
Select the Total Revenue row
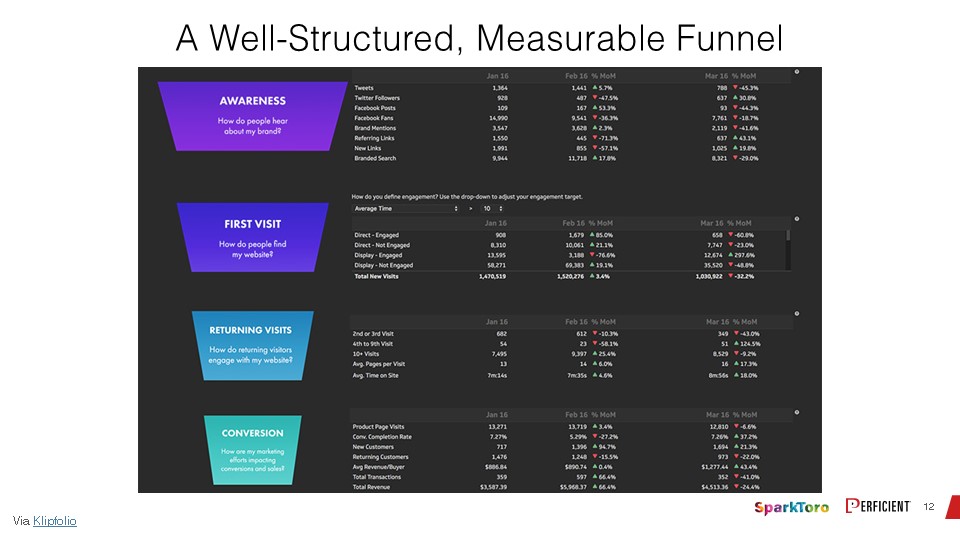[x=571, y=487]
